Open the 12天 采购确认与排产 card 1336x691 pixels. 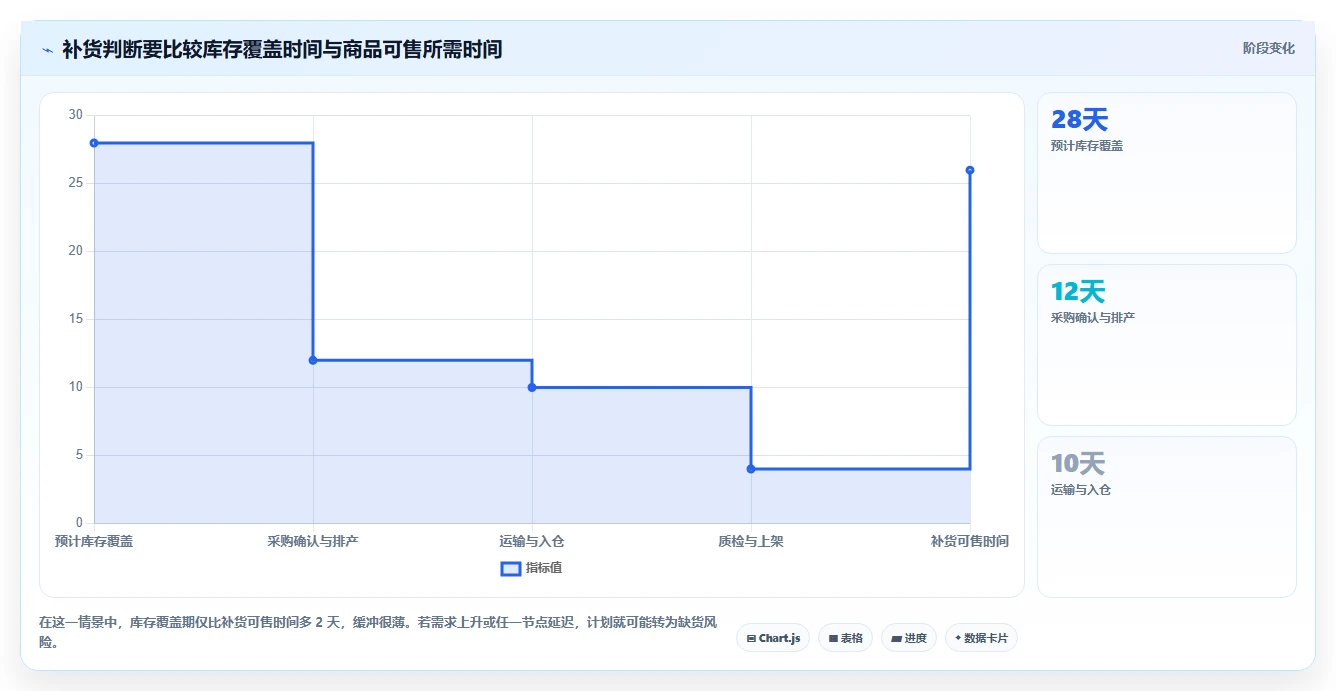[1166, 345]
